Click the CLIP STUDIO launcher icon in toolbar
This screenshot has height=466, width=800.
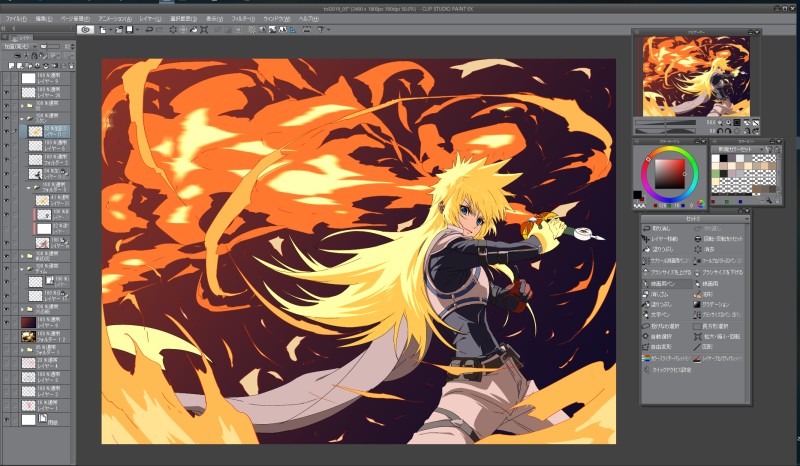point(86,30)
